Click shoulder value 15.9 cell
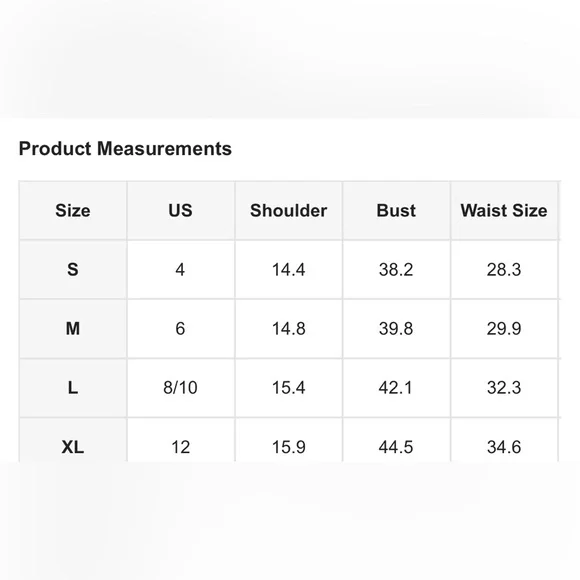This screenshot has width=580, height=580. (x=289, y=440)
